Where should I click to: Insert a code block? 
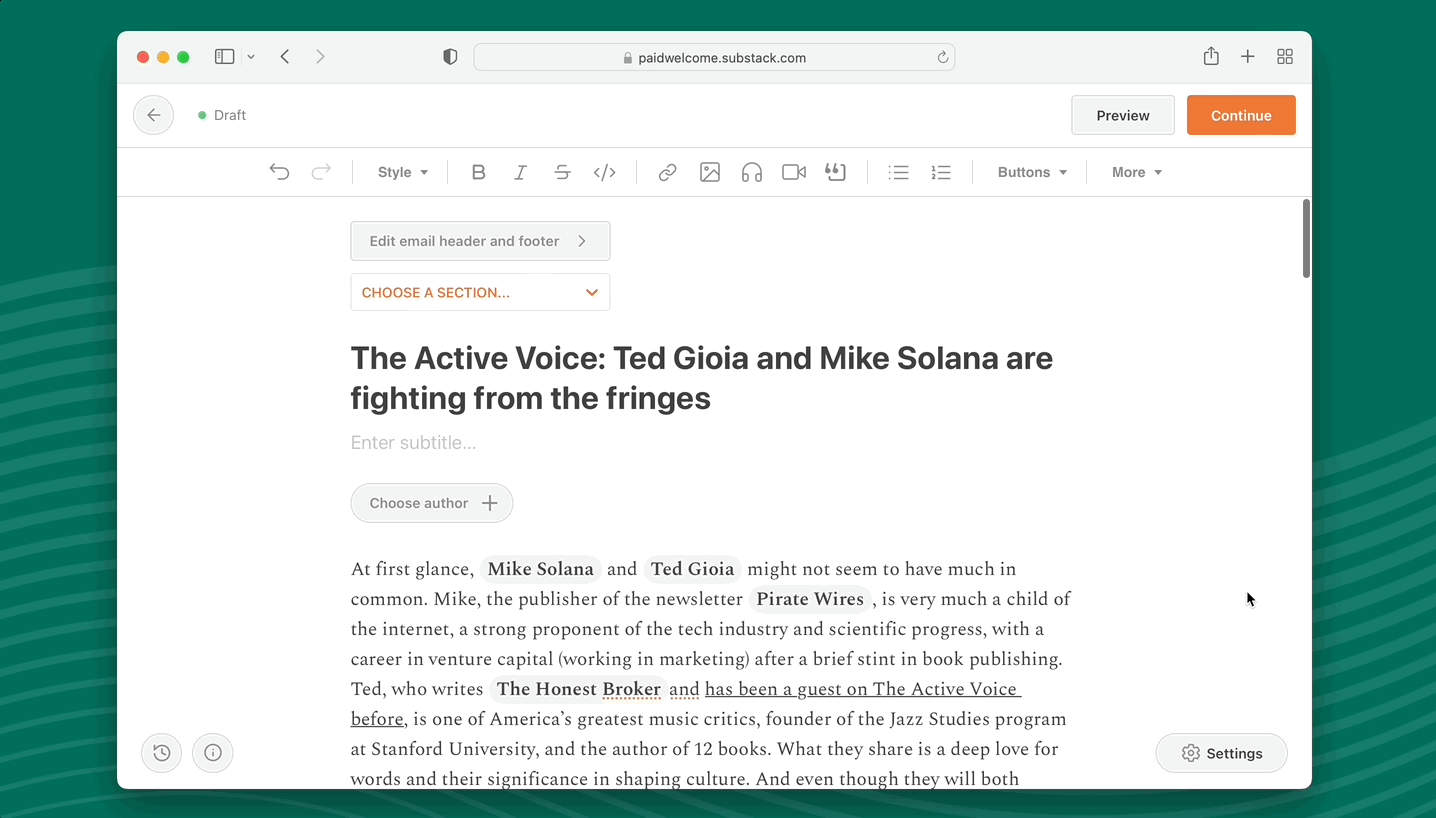604,172
